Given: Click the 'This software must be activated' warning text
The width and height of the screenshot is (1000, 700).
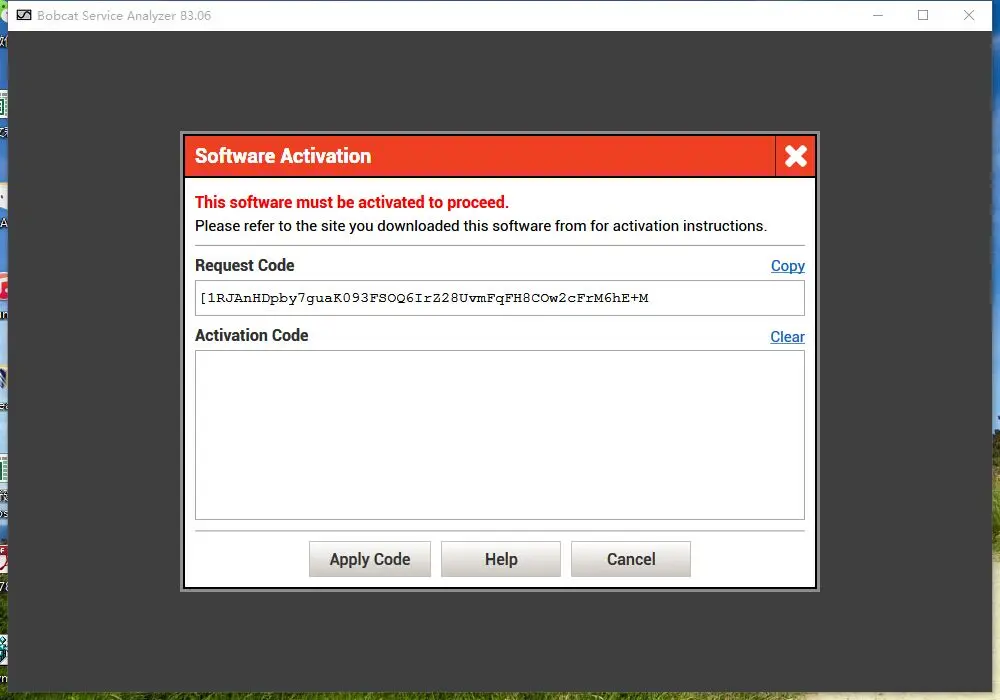Looking at the screenshot, I should [x=351, y=202].
